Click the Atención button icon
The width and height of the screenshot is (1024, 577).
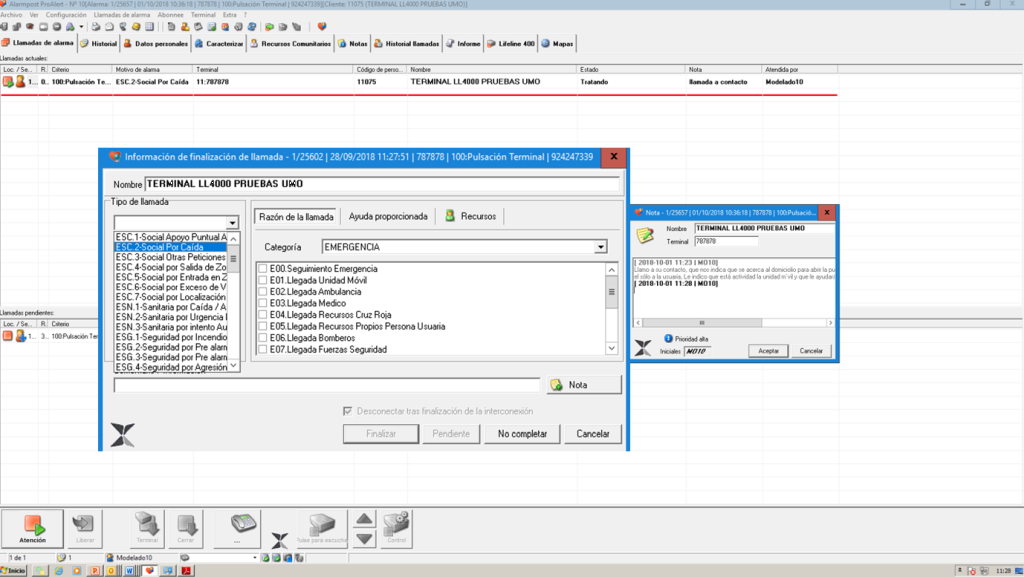tap(33, 525)
